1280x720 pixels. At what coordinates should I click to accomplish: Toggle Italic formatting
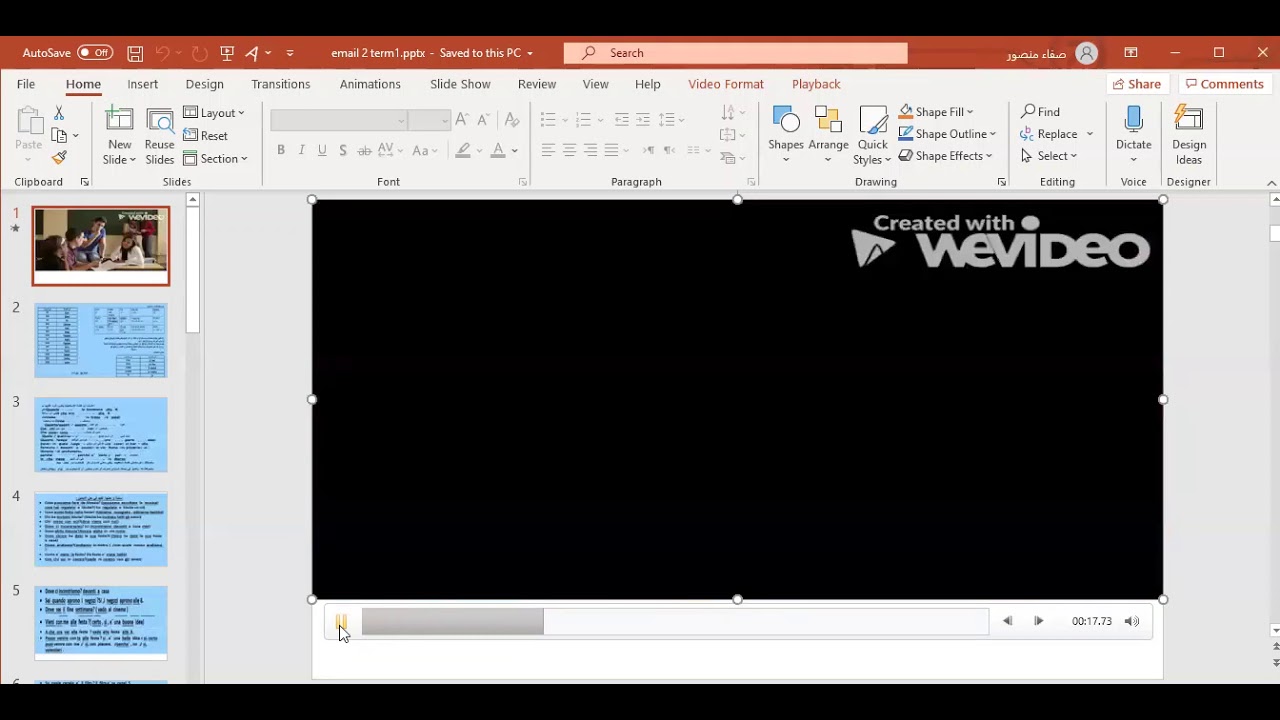[302, 150]
